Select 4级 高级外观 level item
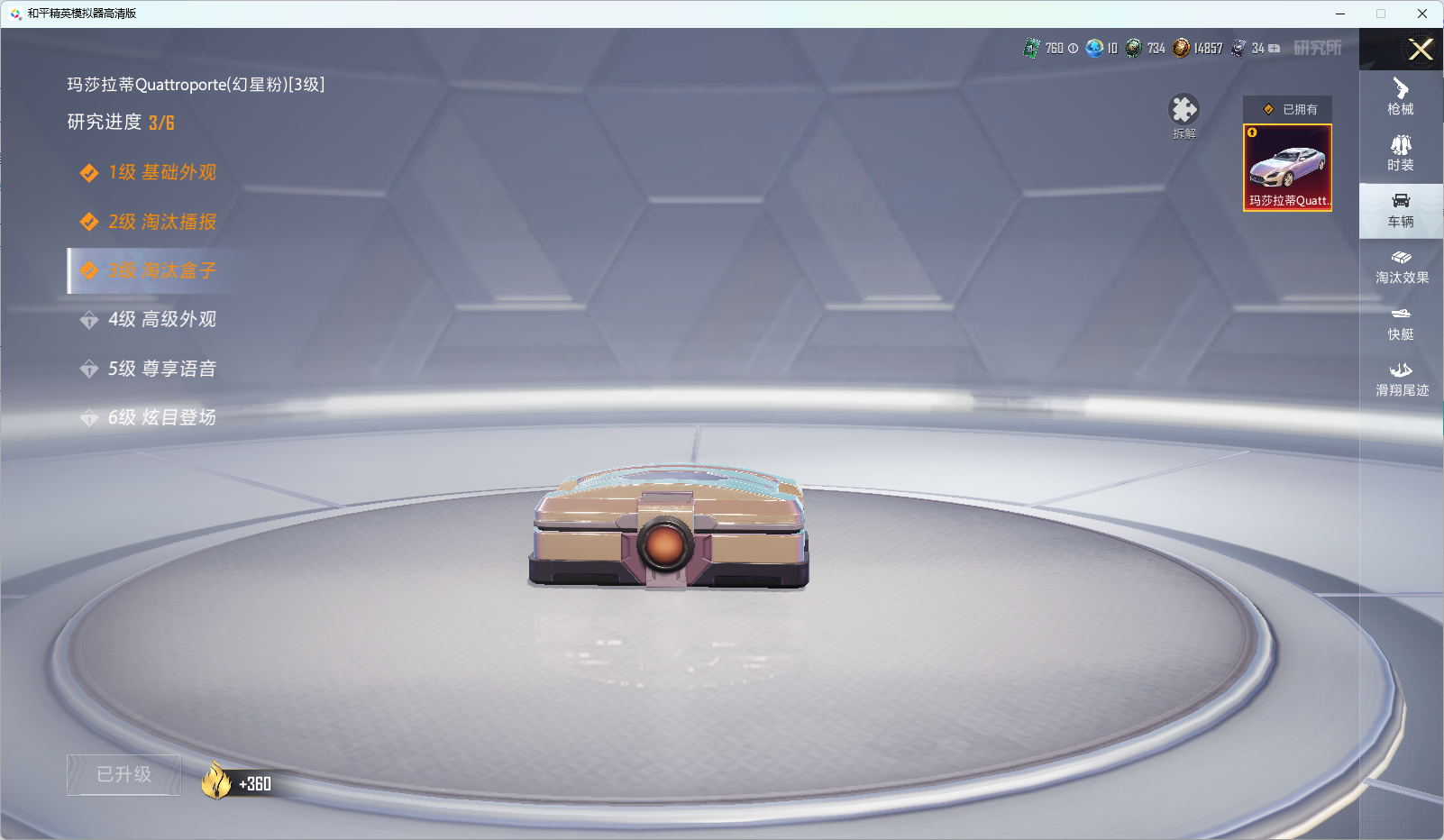1444x840 pixels. pos(161,319)
